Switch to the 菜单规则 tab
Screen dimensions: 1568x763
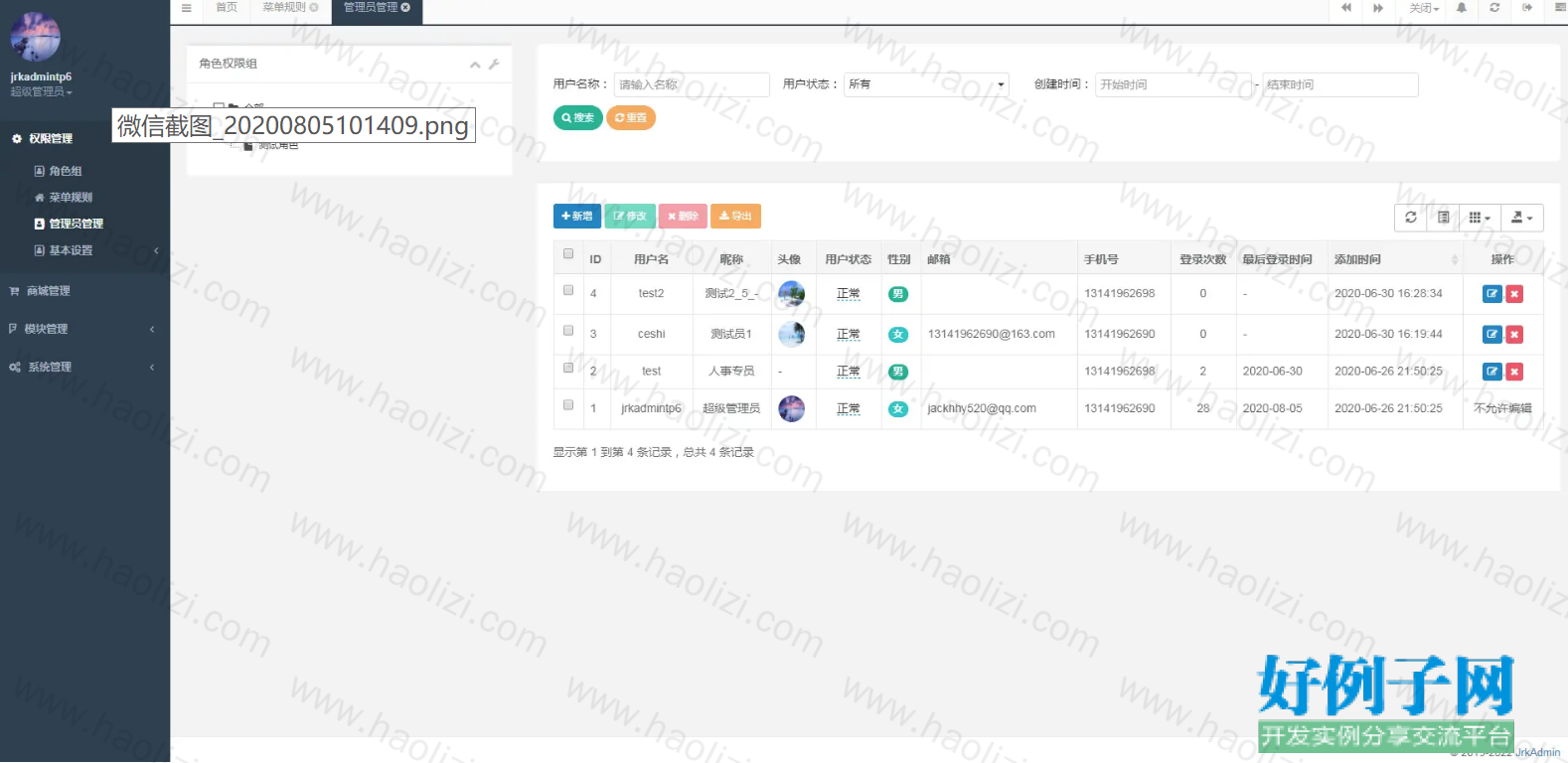tap(284, 8)
